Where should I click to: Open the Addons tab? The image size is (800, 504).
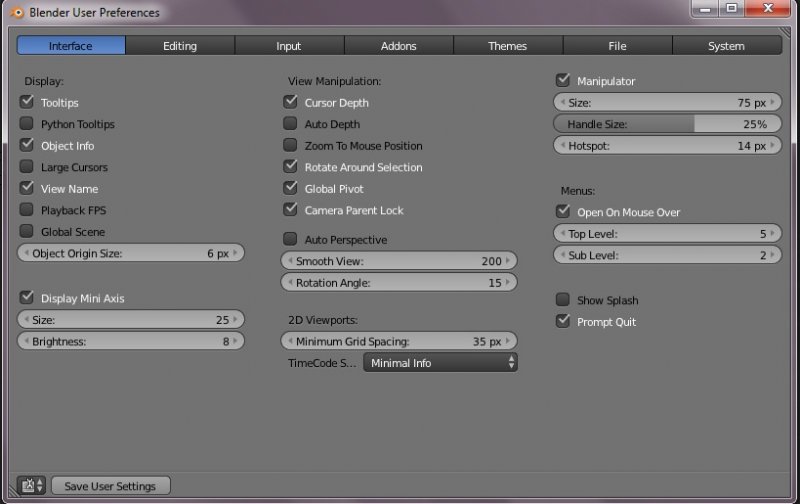[x=398, y=46]
